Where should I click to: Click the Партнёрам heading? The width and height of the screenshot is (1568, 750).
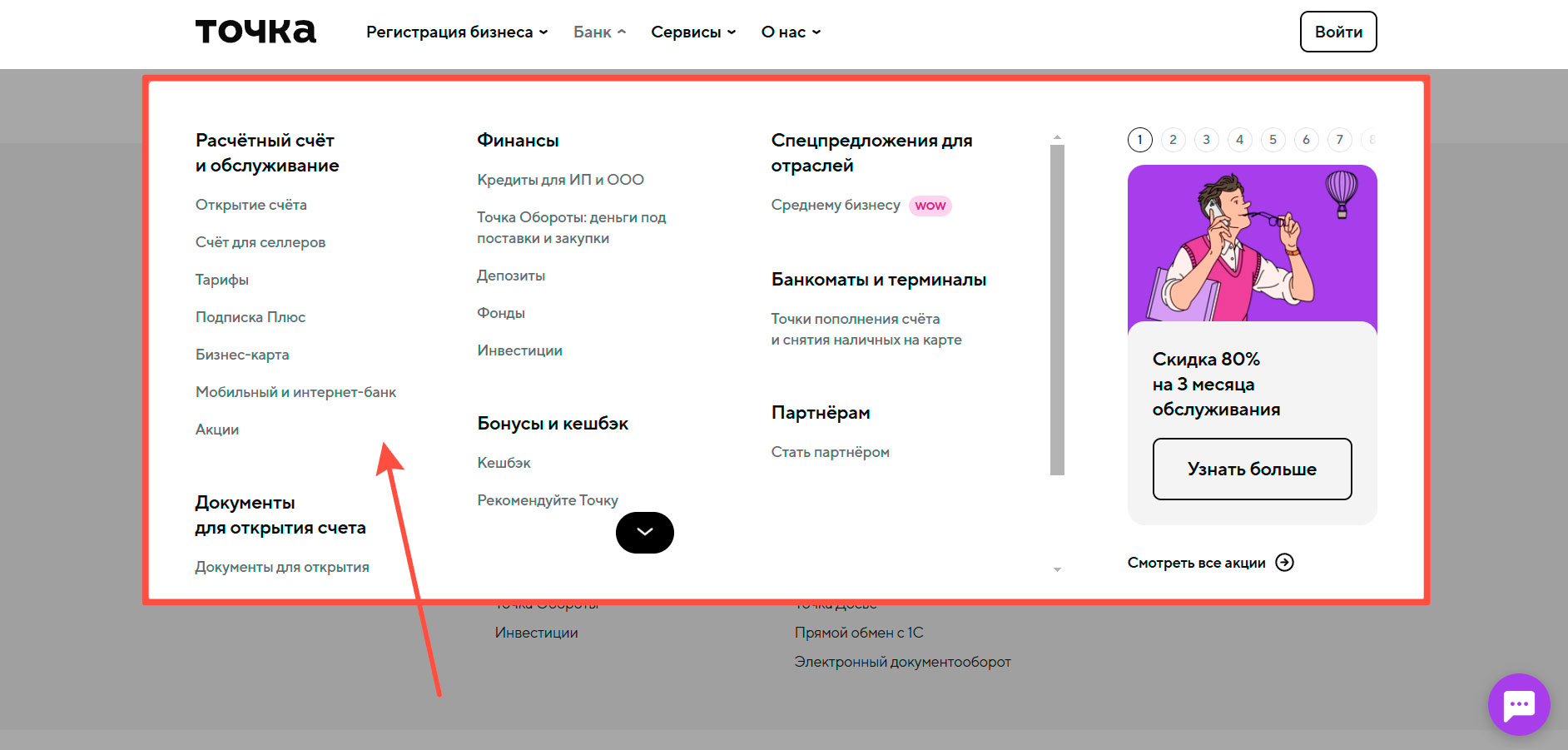821,413
